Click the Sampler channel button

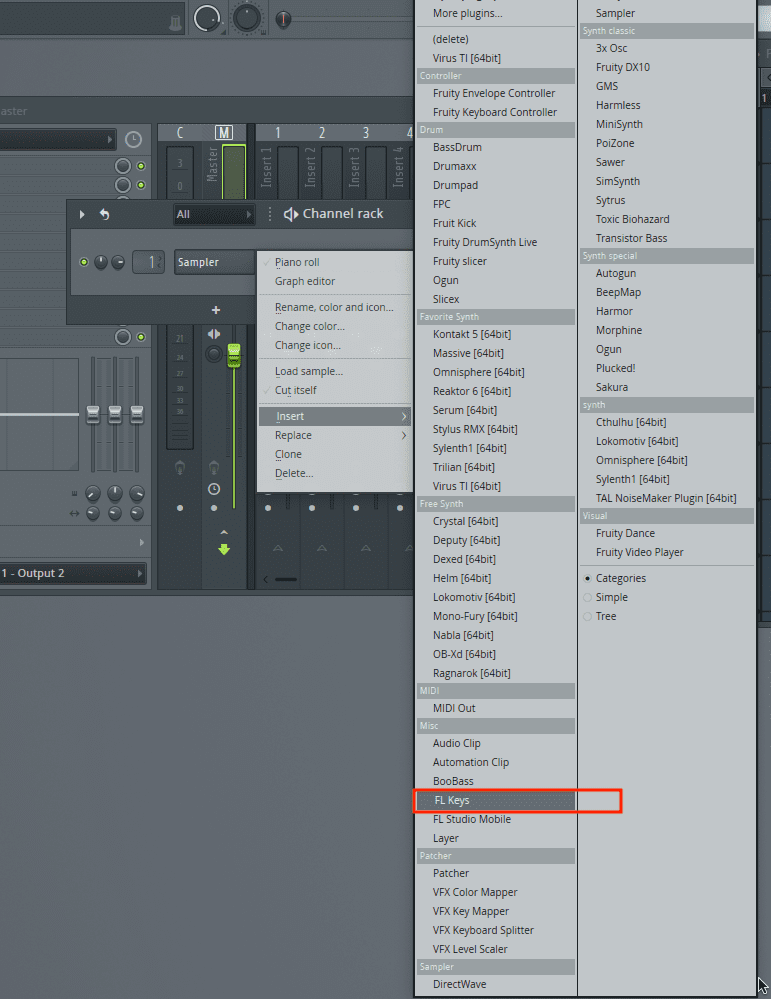click(x=215, y=262)
